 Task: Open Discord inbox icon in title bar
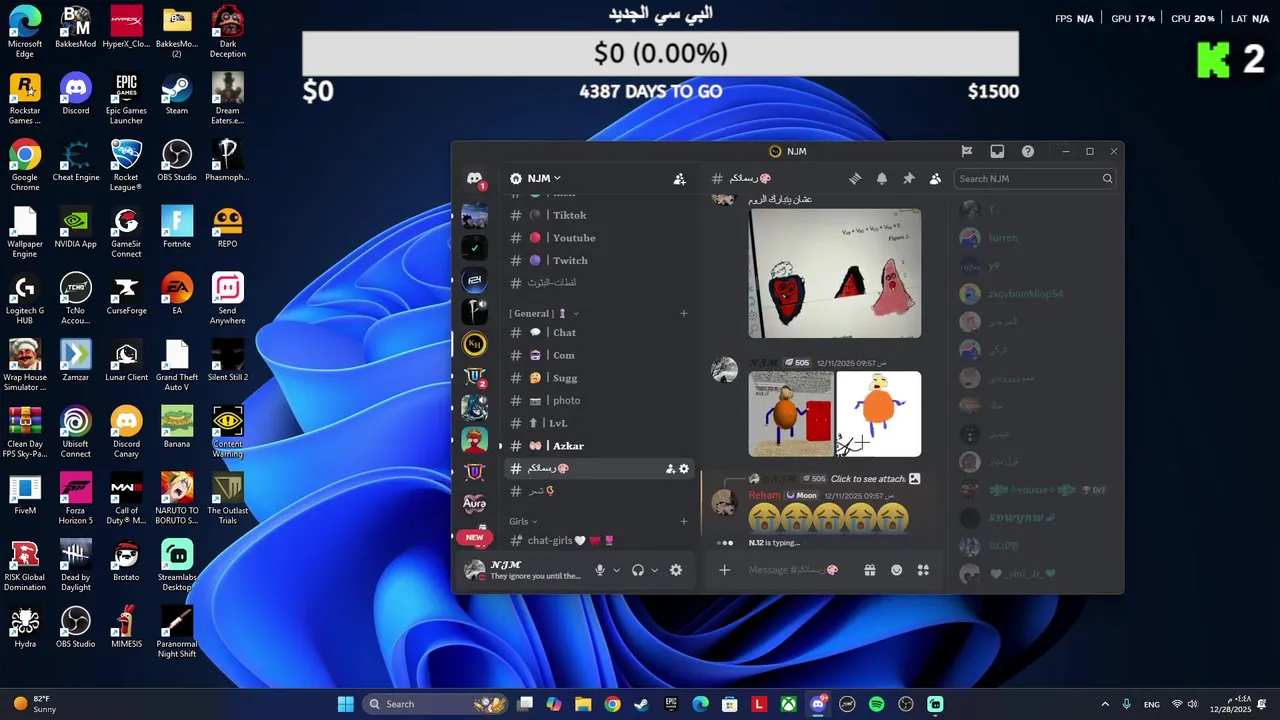point(997,152)
